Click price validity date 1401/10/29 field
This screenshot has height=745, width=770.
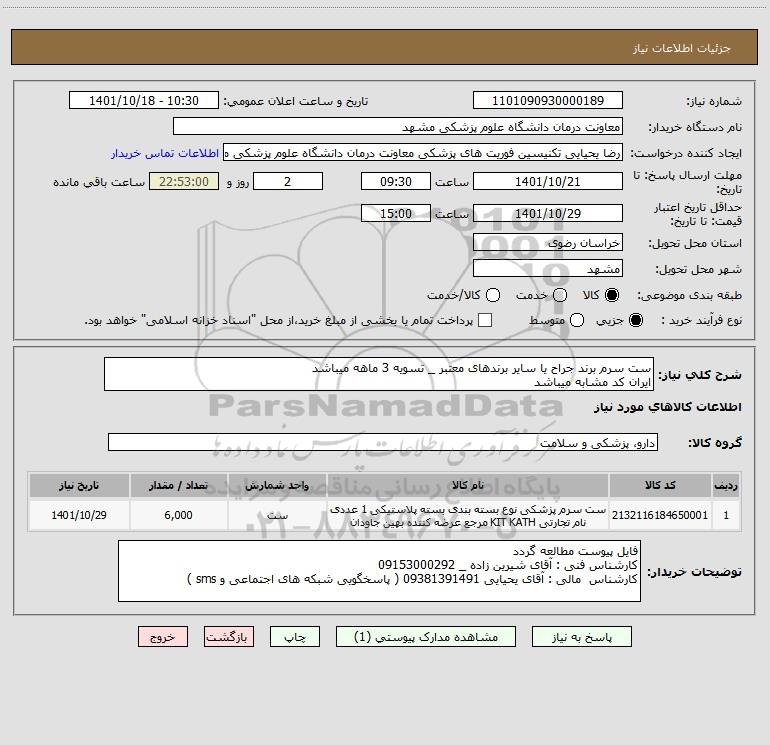point(548,213)
